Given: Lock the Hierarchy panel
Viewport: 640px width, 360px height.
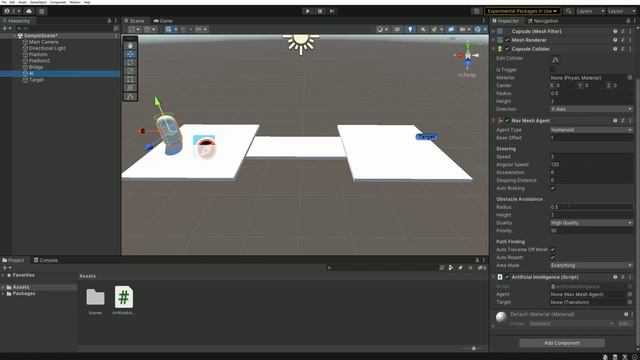Looking at the screenshot, I should [x=109, y=20].
